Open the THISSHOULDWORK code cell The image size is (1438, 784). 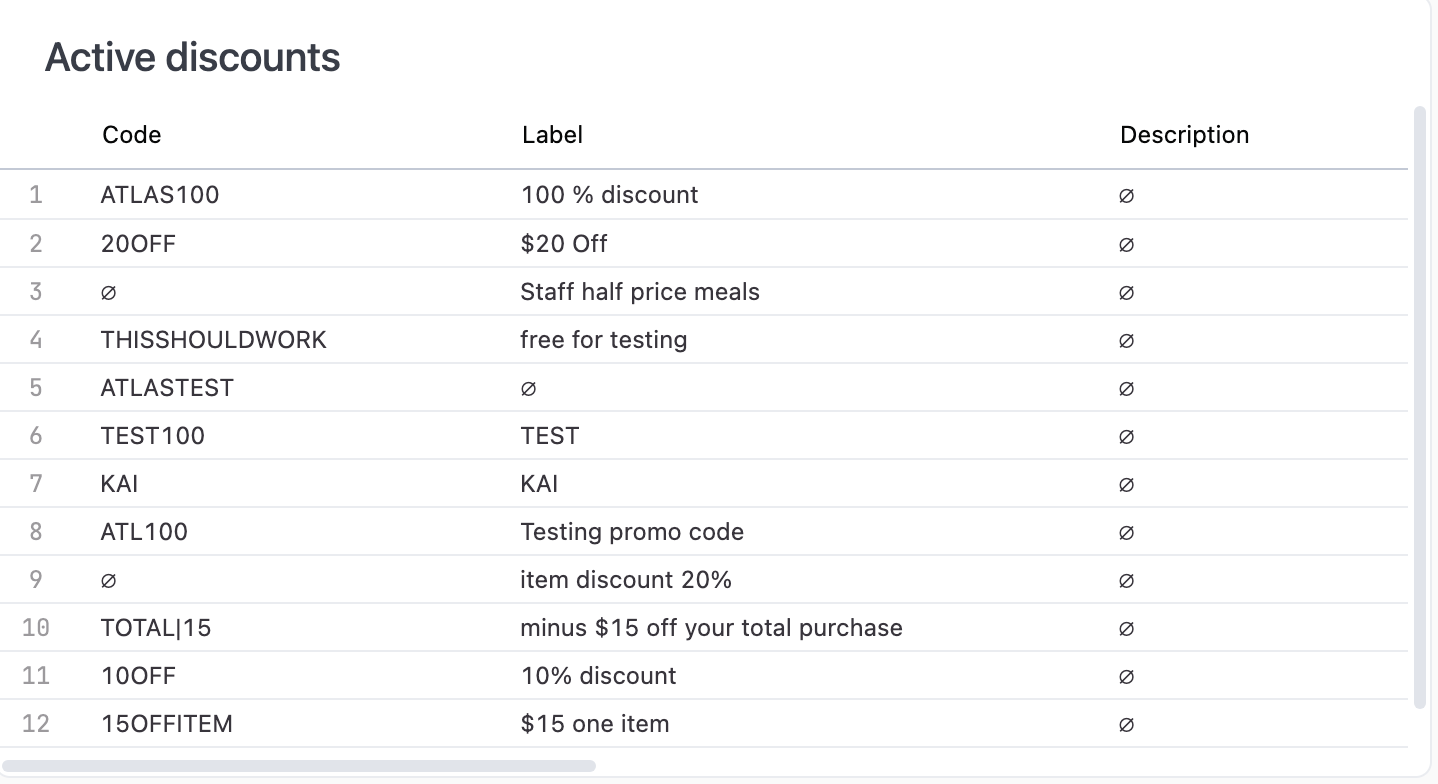coord(213,340)
